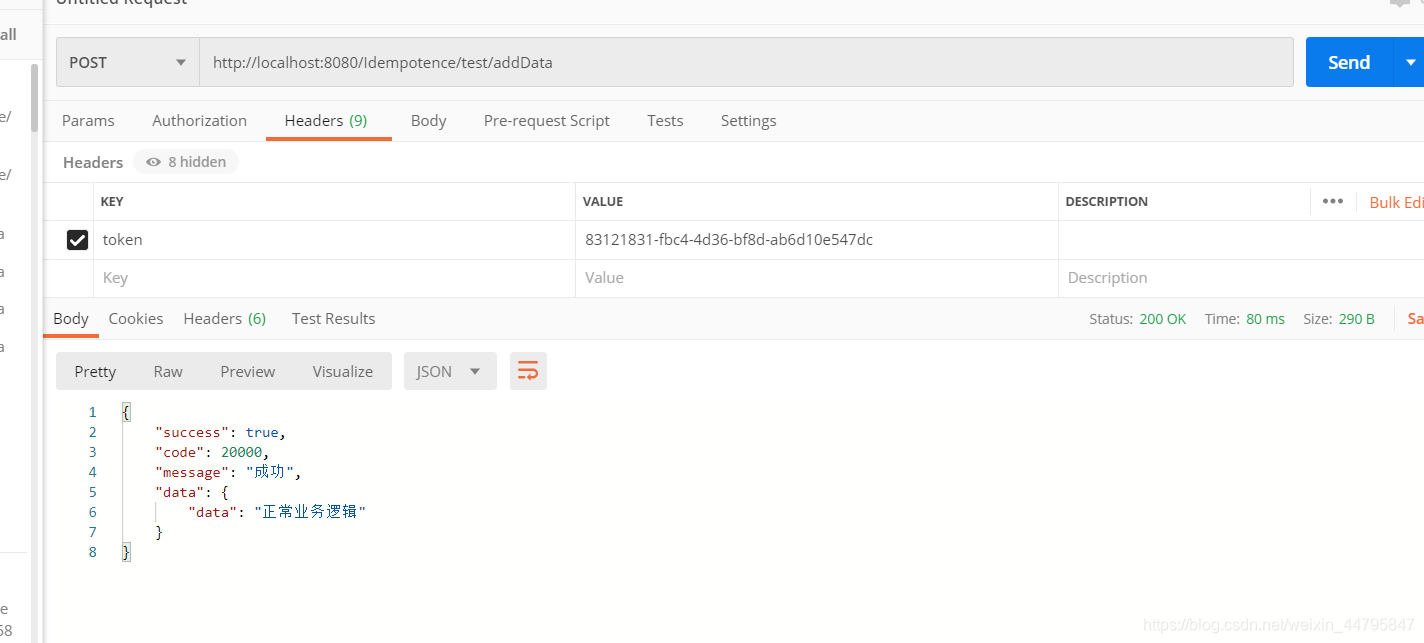Open the three-dots column options menu

1332,201
